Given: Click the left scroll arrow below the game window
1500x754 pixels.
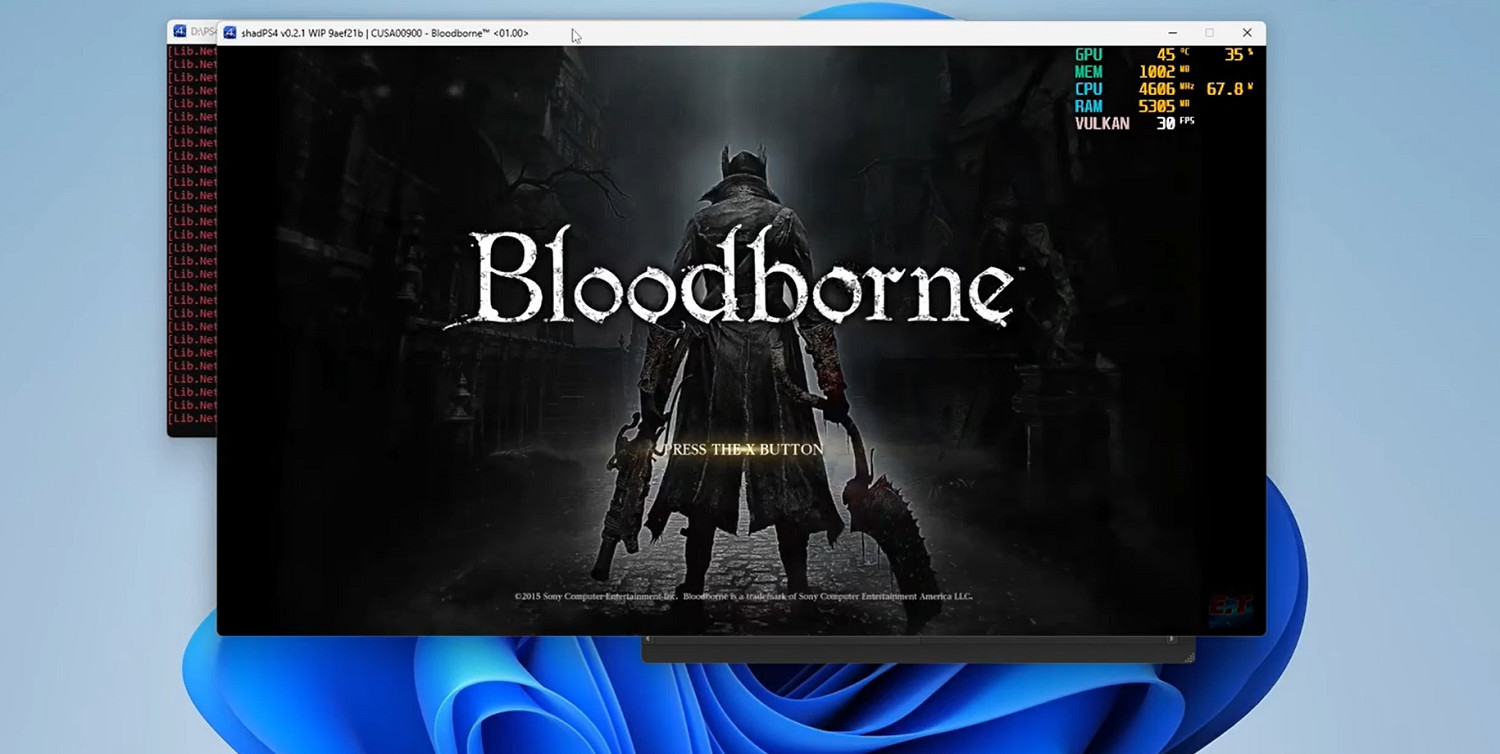Looking at the screenshot, I should (647, 640).
